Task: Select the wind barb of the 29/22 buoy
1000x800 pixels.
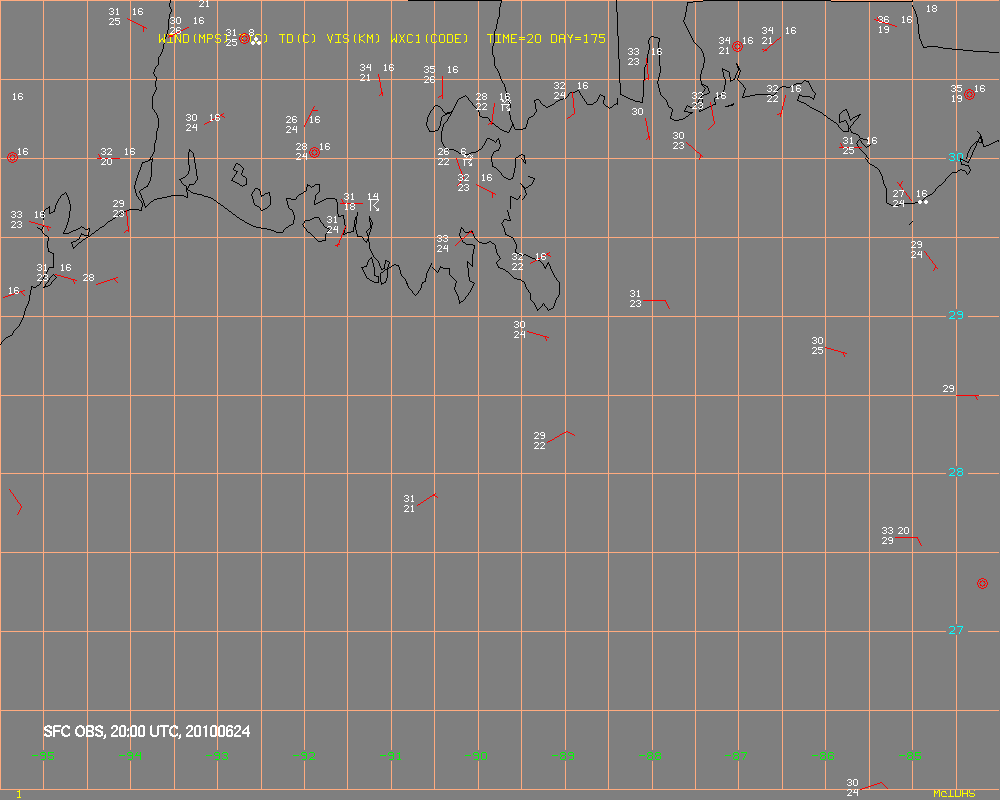Action: 561,437
